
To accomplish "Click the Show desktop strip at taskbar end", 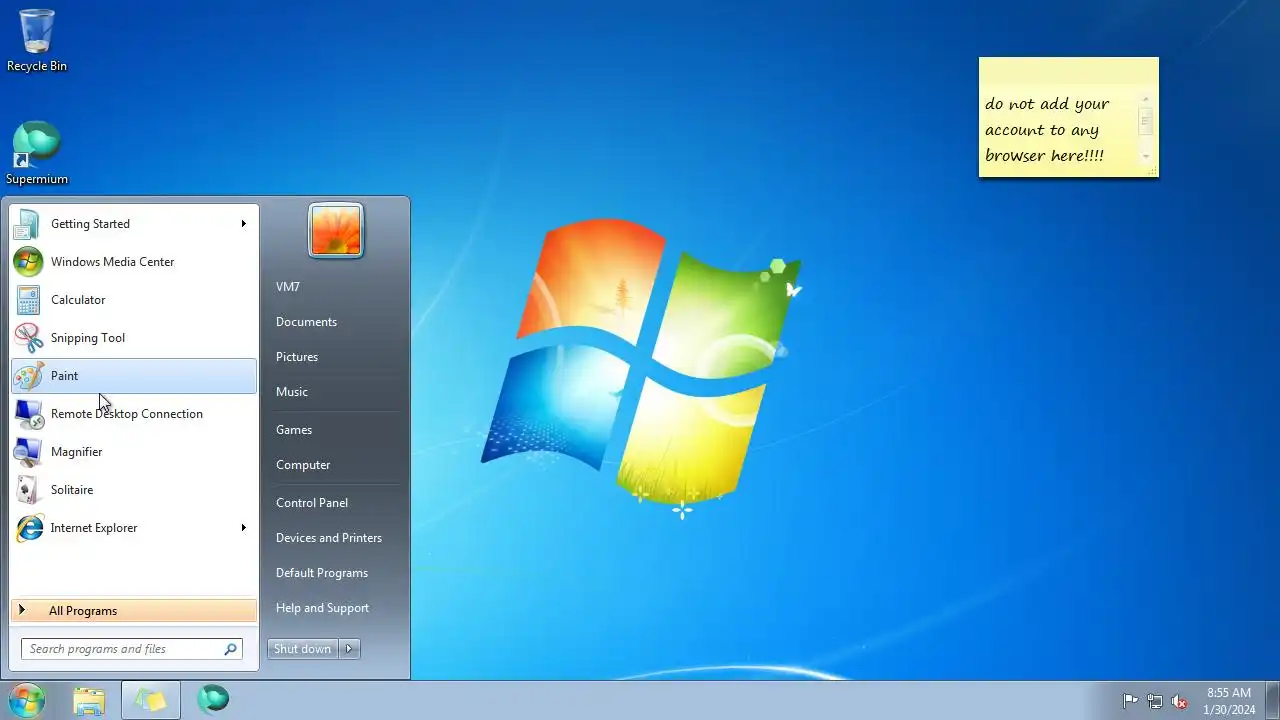I will (x=1272, y=700).
